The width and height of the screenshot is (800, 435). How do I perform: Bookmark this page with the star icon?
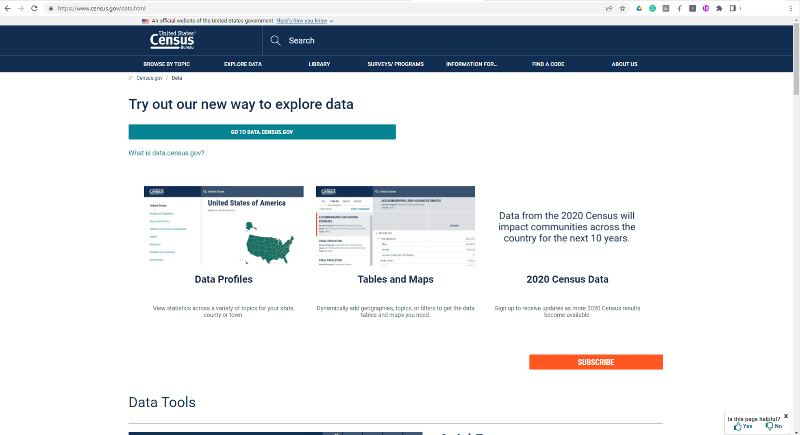point(622,8)
